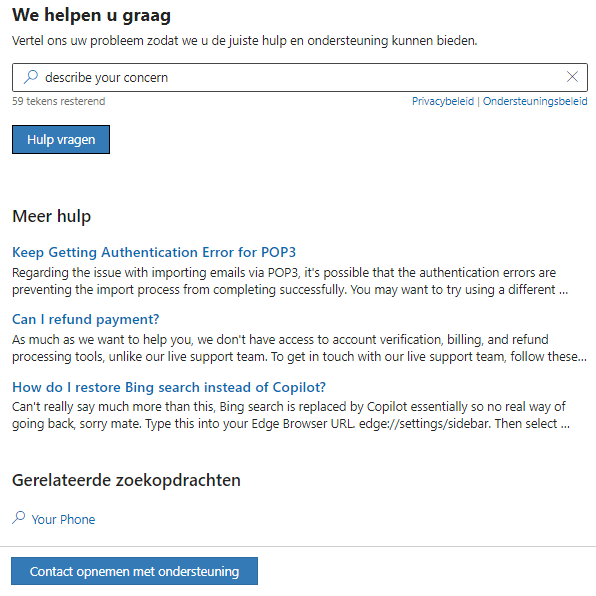Click the Bing search Copilot summary text
Screen dimensions: 596x596
pyautogui.click(x=291, y=415)
